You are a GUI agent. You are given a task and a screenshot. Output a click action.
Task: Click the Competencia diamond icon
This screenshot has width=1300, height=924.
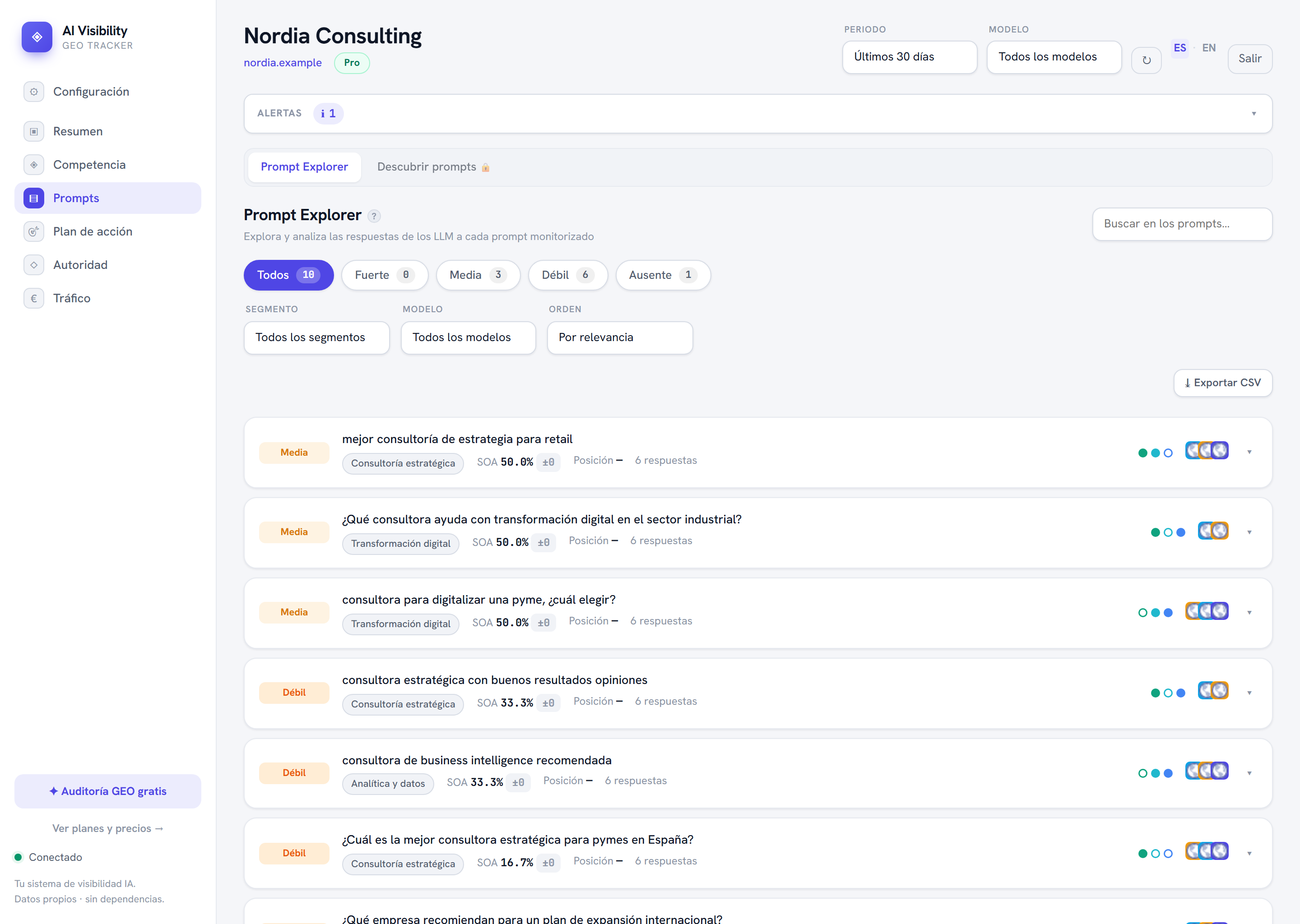pos(33,165)
